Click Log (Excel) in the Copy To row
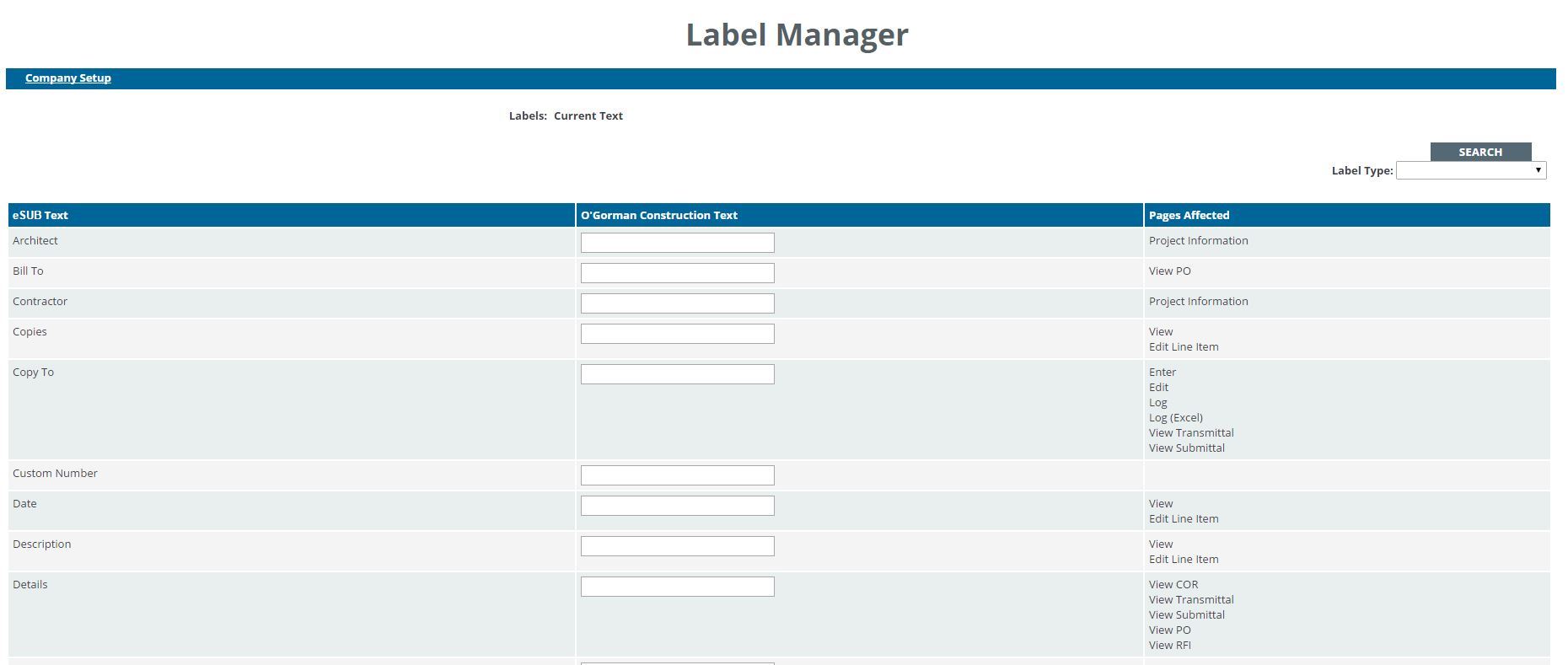This screenshot has height=665, width=1568. pyautogui.click(x=1175, y=417)
